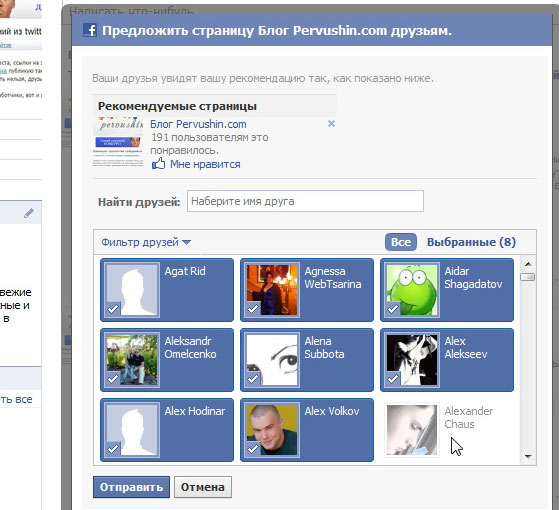Remove Блог Pervushin.com recommendation with X
Image resolution: width=559 pixels, height=510 pixels.
pyautogui.click(x=331, y=124)
